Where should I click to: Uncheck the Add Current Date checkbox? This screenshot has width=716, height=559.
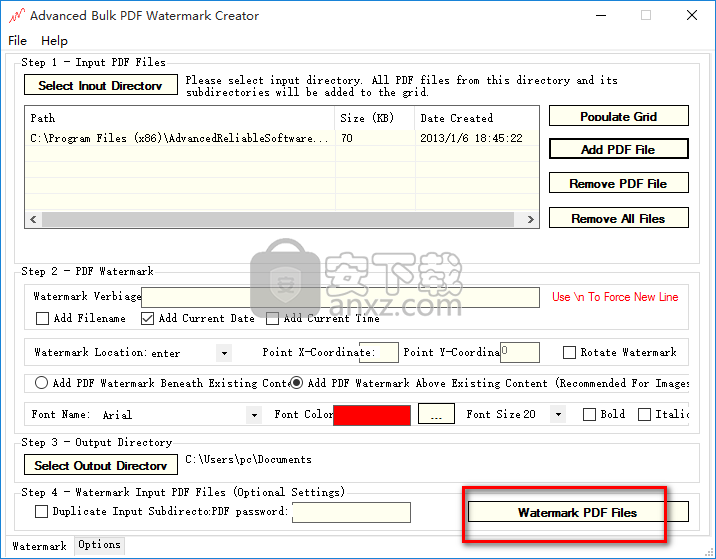click(147, 318)
